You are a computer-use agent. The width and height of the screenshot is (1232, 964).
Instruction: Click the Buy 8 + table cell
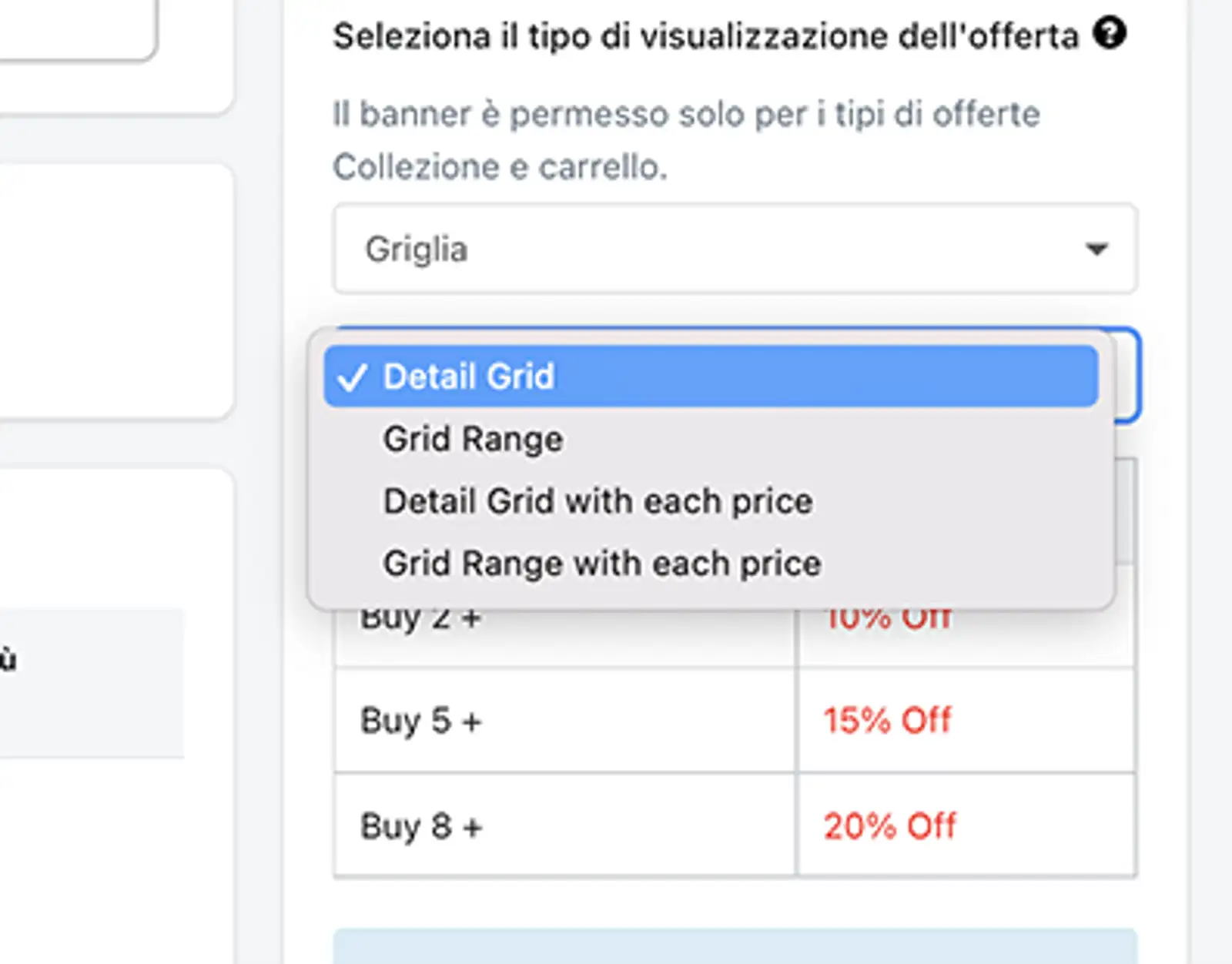point(564,826)
